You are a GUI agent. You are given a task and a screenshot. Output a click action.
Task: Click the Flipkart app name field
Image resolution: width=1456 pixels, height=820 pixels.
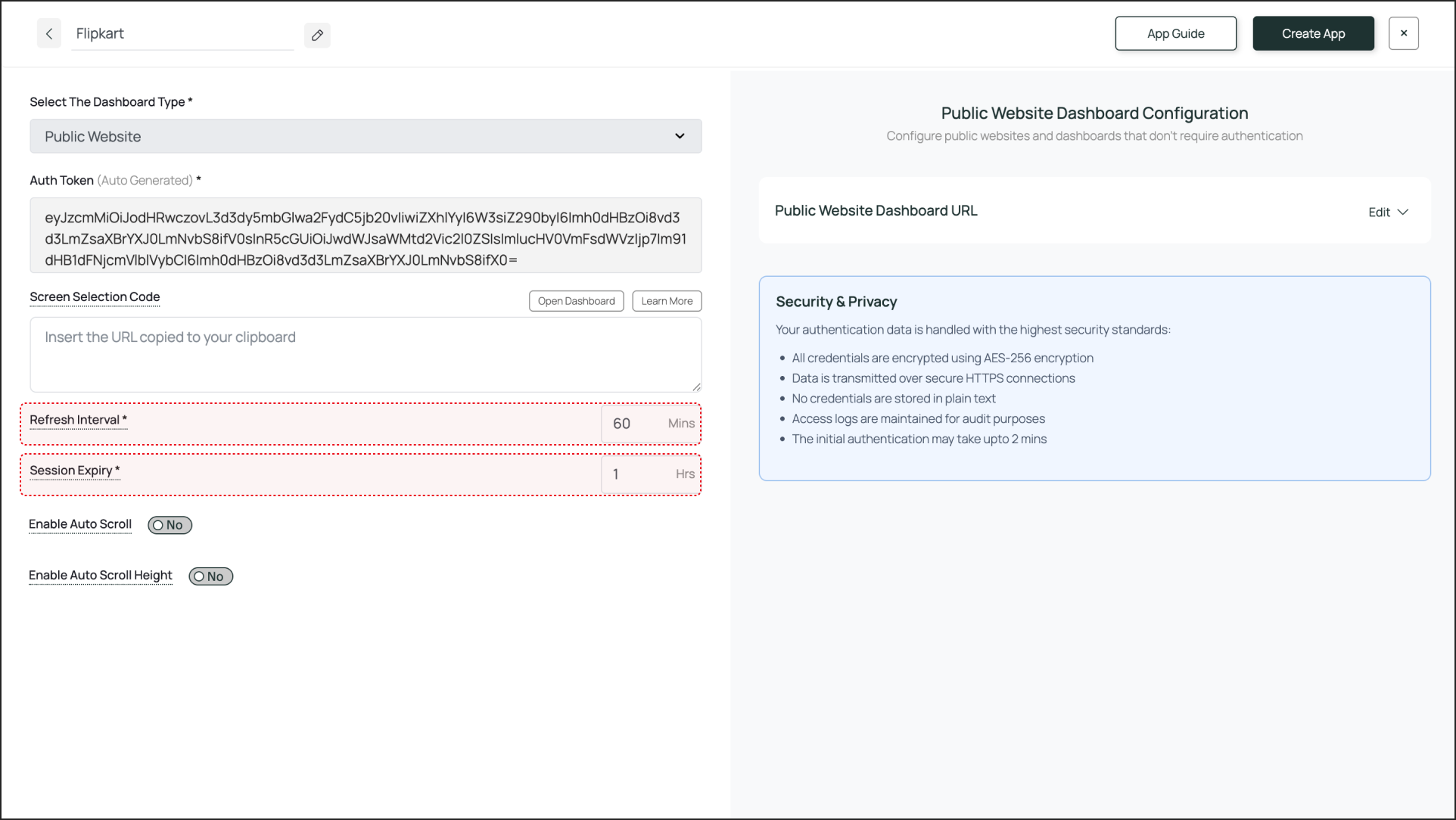(182, 34)
